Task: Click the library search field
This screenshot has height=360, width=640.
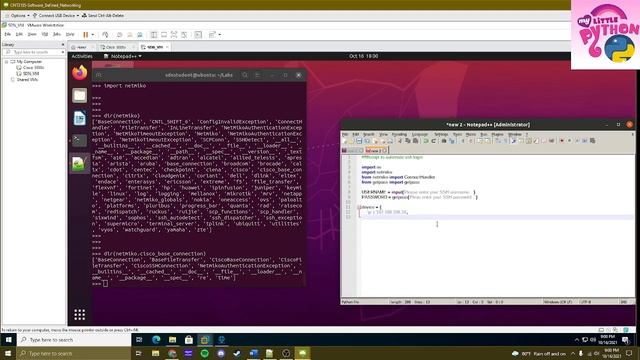Action: point(33,52)
